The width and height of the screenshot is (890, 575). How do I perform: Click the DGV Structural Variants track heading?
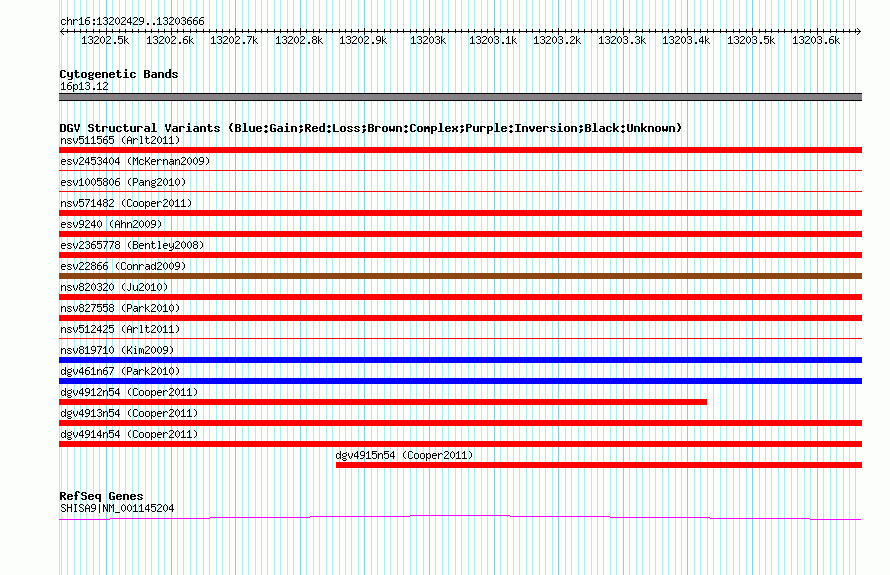point(371,128)
